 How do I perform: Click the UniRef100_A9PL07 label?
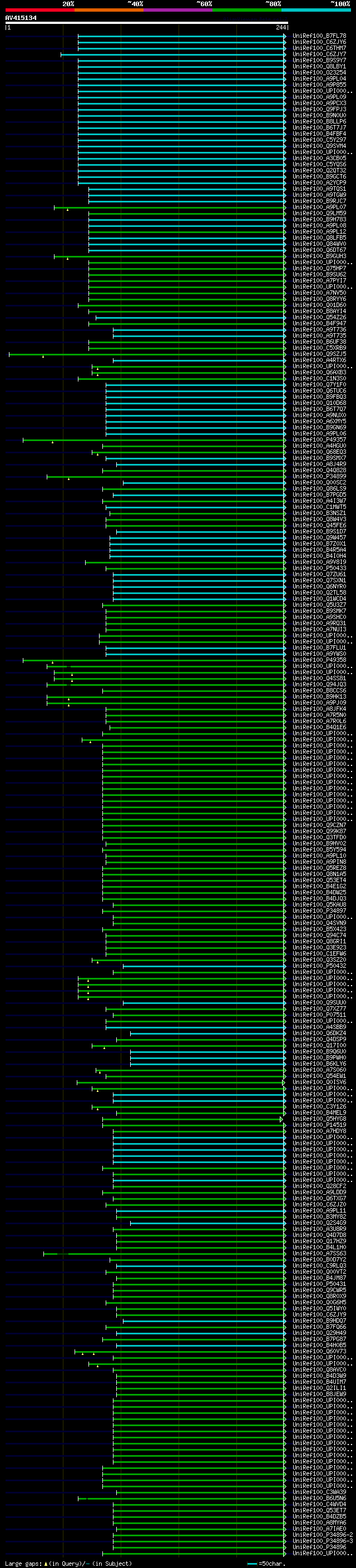[x=319, y=207]
